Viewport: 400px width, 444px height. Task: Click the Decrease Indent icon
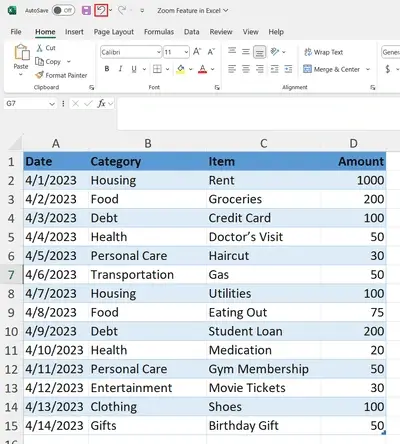click(275, 69)
